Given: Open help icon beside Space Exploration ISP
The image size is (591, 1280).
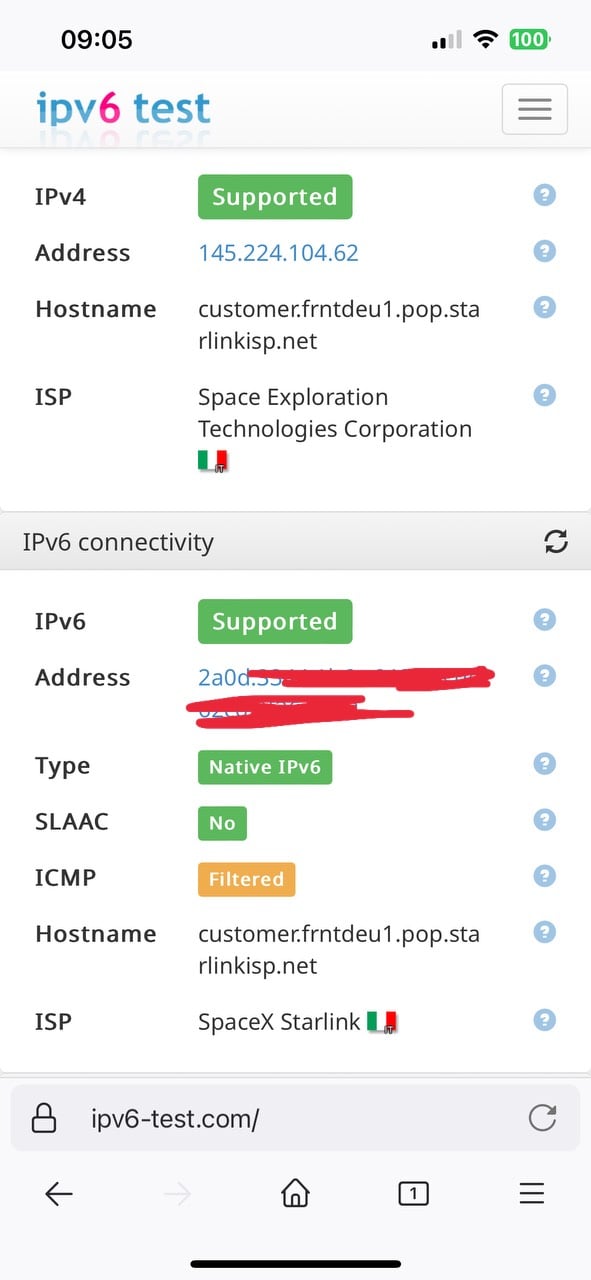Looking at the screenshot, I should tap(545, 395).
